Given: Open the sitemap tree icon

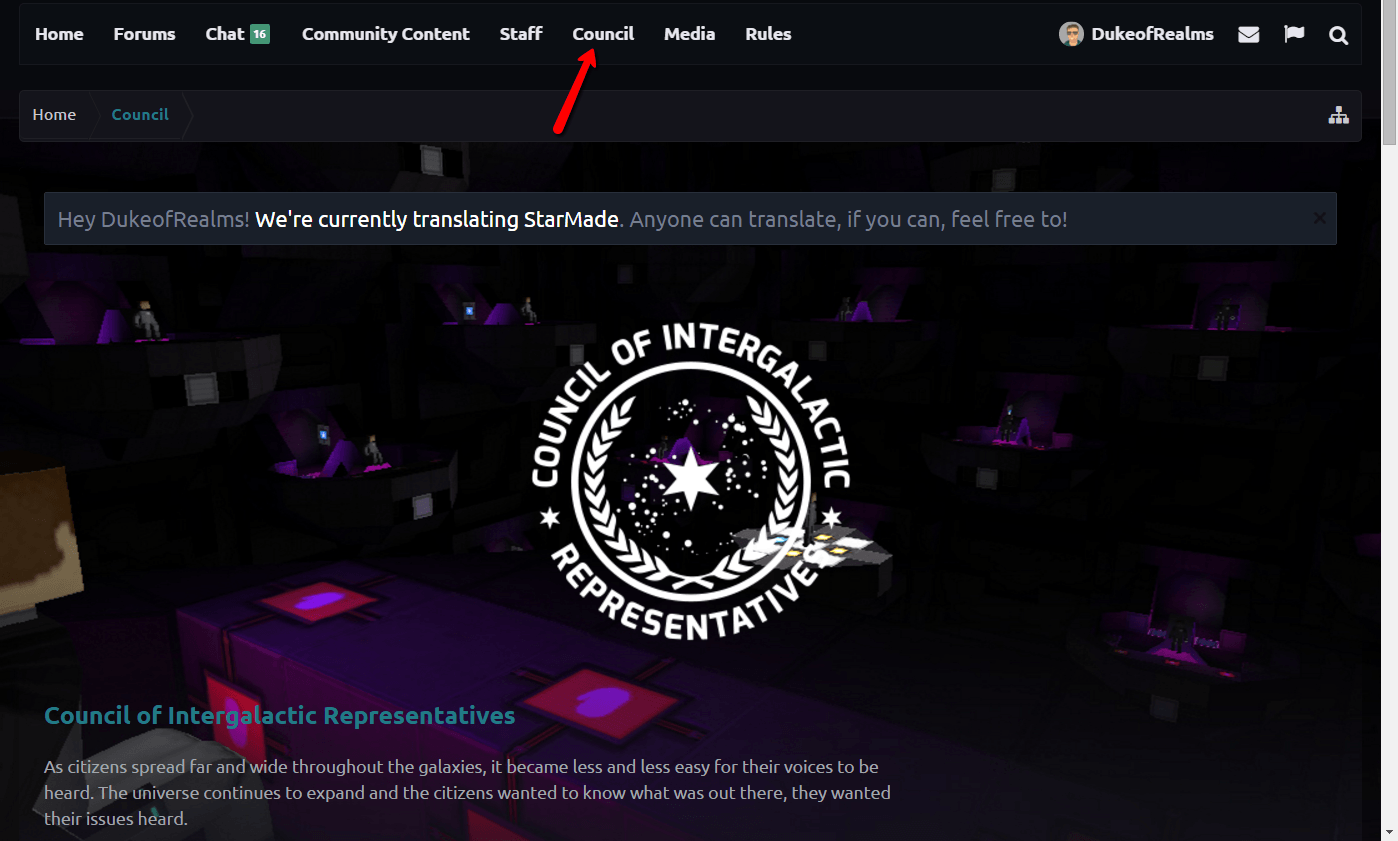Looking at the screenshot, I should coord(1338,115).
